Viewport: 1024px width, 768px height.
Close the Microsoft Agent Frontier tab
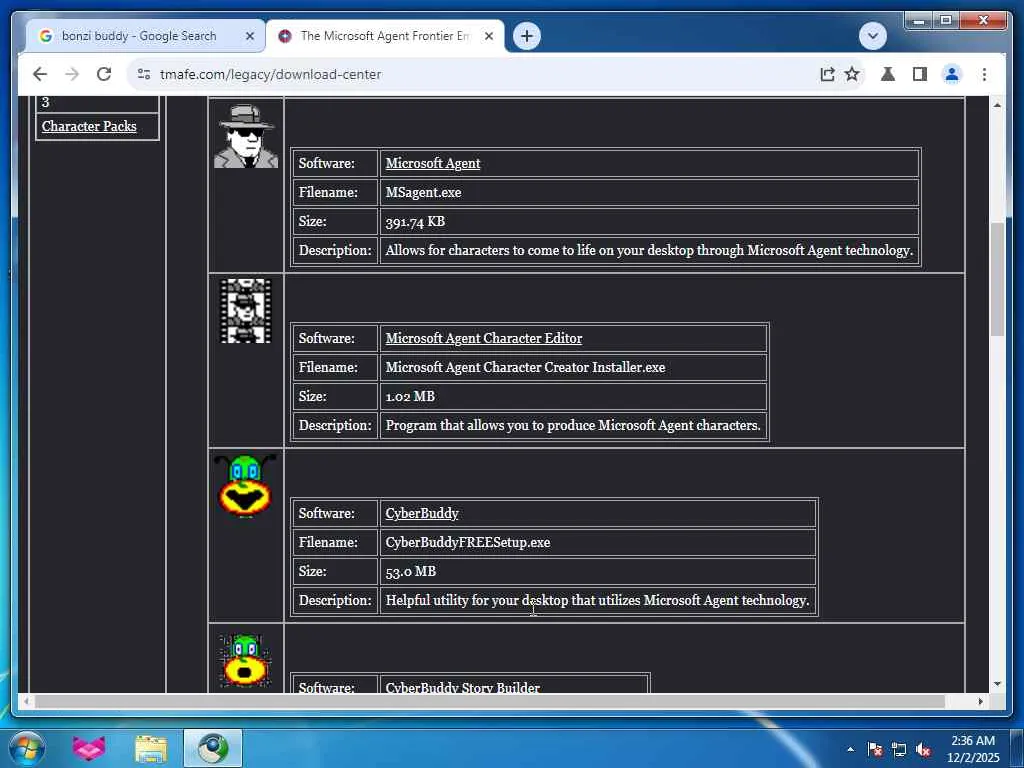[x=488, y=37]
